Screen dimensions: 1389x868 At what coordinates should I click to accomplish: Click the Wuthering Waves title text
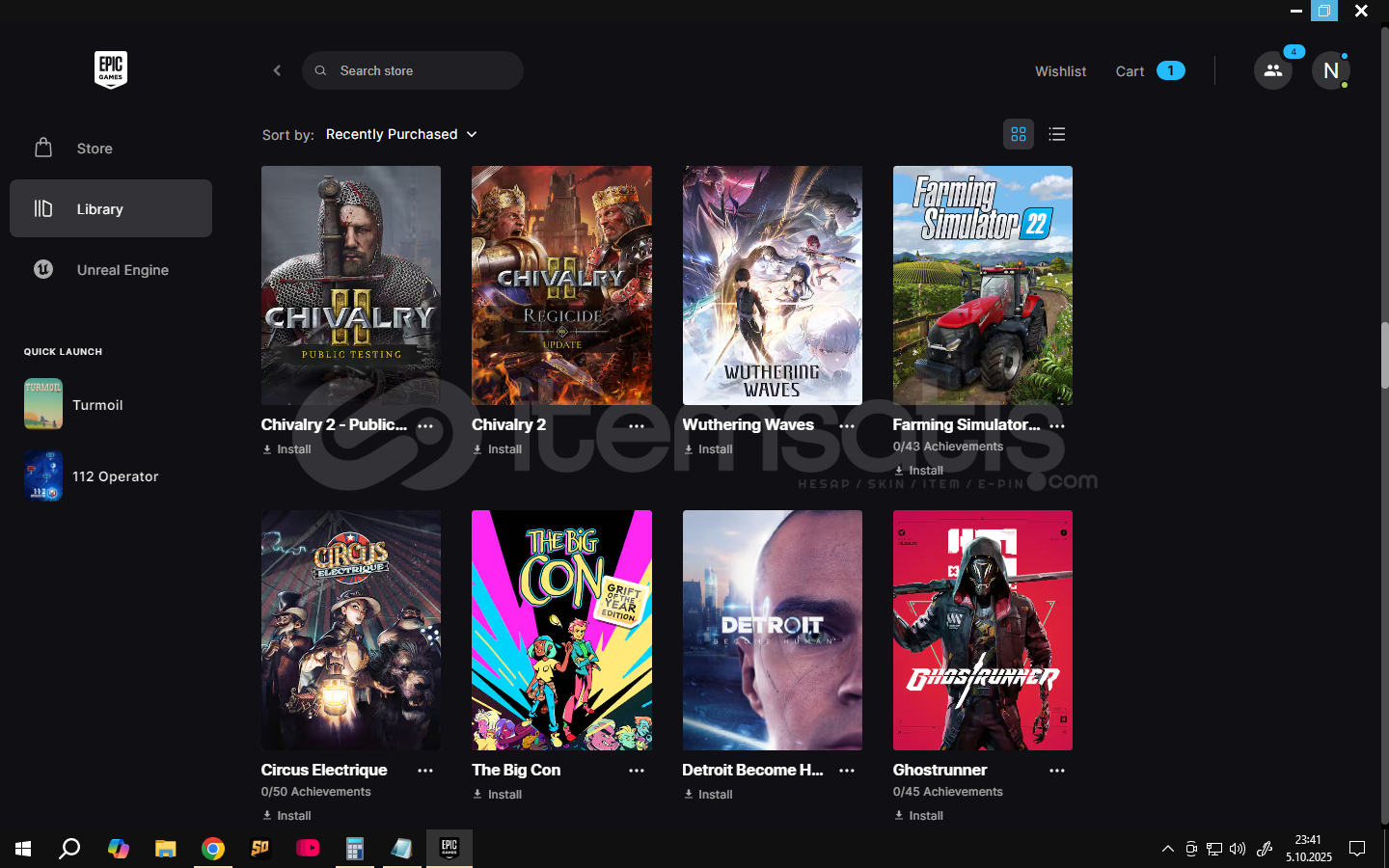tap(749, 424)
